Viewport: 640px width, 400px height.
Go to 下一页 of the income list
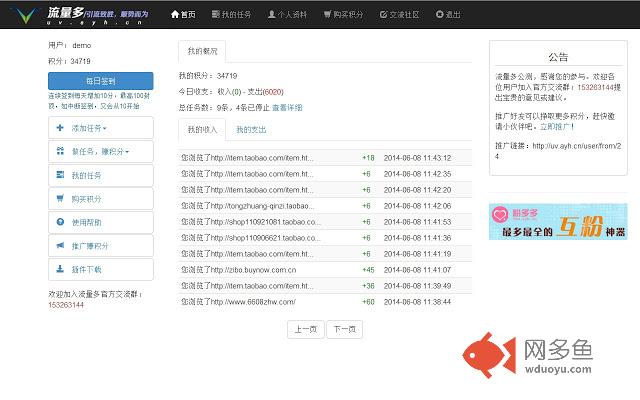pos(344,329)
